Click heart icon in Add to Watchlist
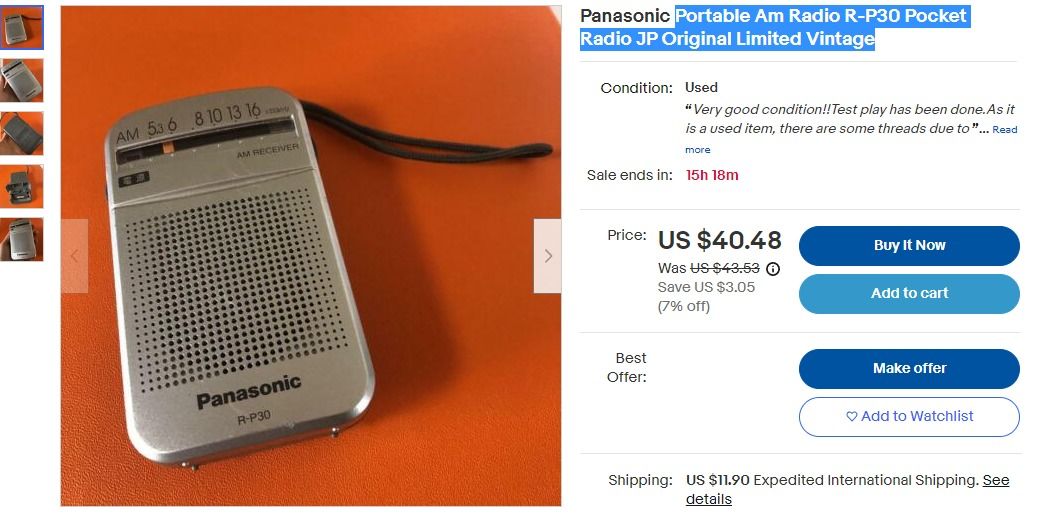This screenshot has width=1037, height=514. pyautogui.click(x=852, y=417)
